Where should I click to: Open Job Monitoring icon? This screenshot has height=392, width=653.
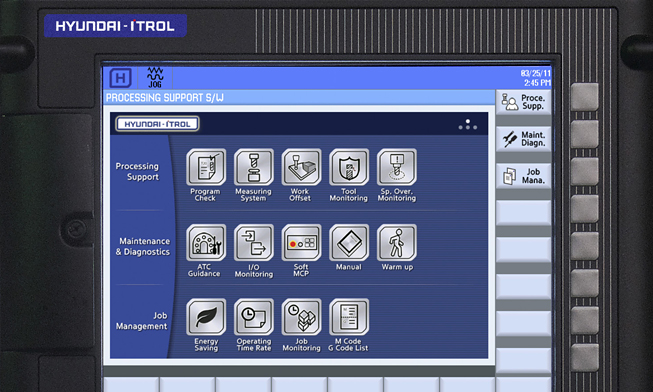pos(302,317)
